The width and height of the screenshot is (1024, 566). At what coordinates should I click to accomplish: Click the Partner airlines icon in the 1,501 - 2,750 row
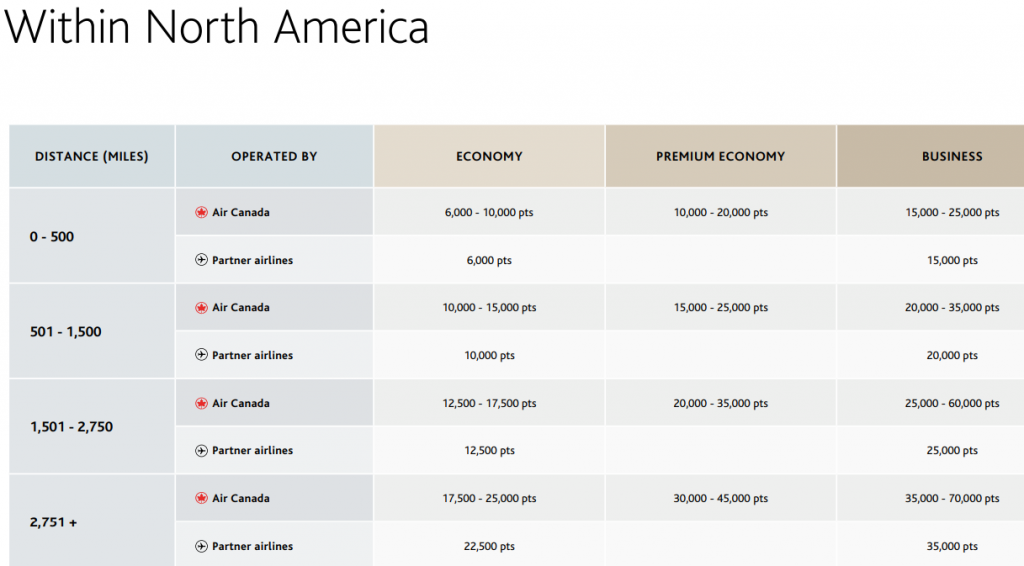click(x=201, y=451)
